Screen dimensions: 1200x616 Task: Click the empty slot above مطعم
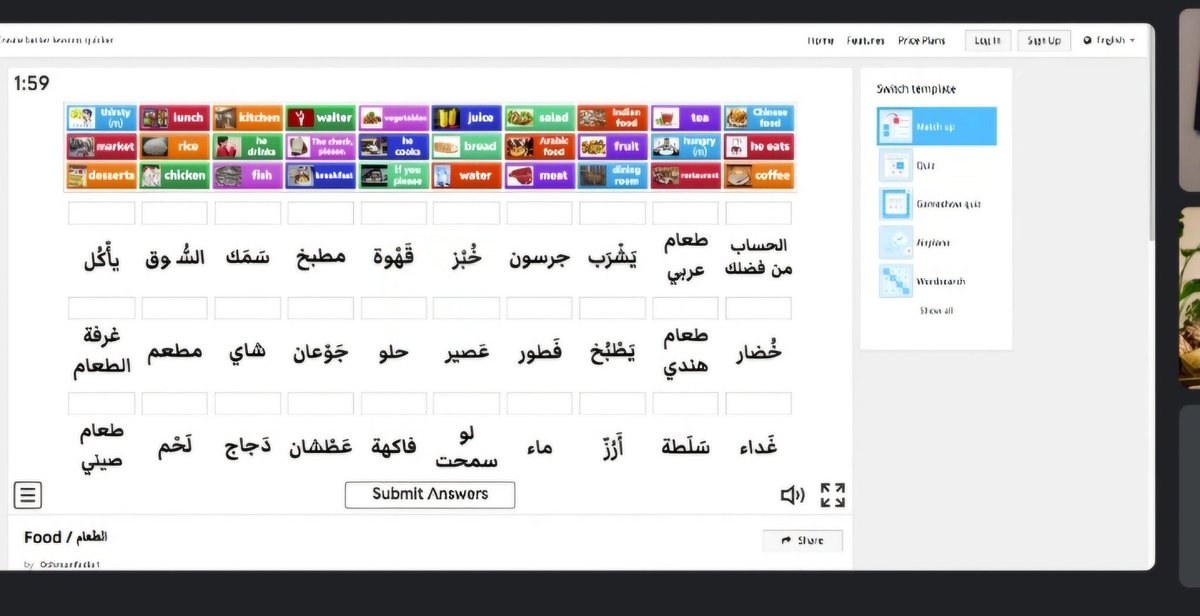pos(174,308)
